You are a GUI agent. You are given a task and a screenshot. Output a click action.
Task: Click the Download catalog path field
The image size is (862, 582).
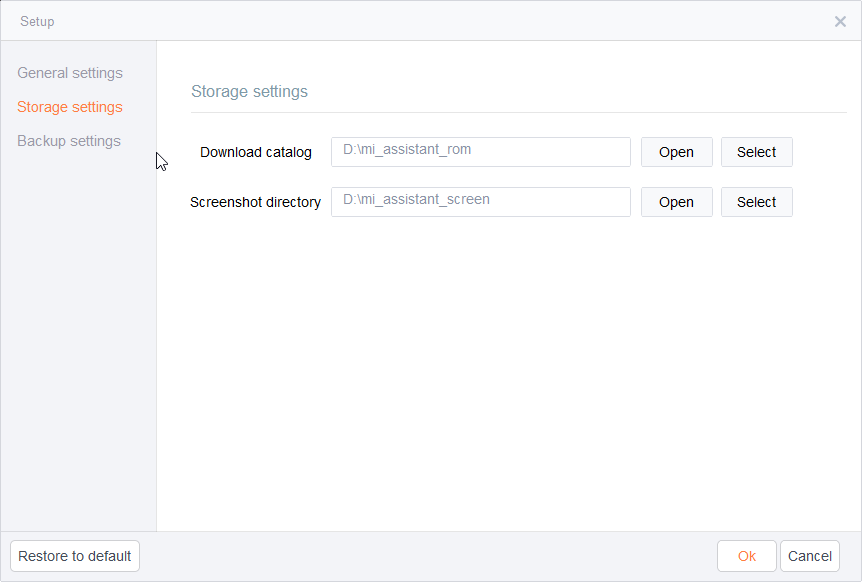point(480,152)
